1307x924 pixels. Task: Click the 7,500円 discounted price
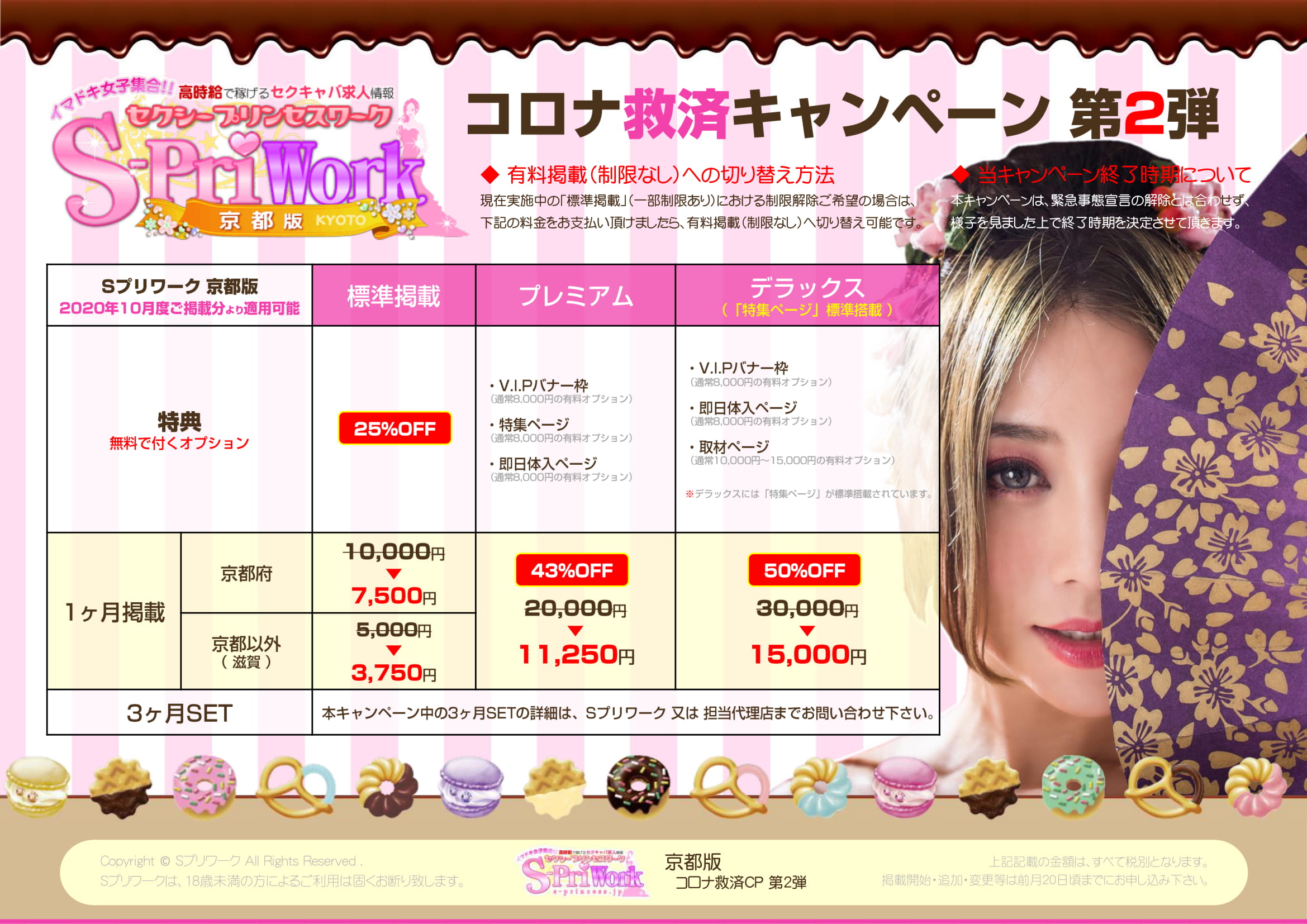click(394, 596)
